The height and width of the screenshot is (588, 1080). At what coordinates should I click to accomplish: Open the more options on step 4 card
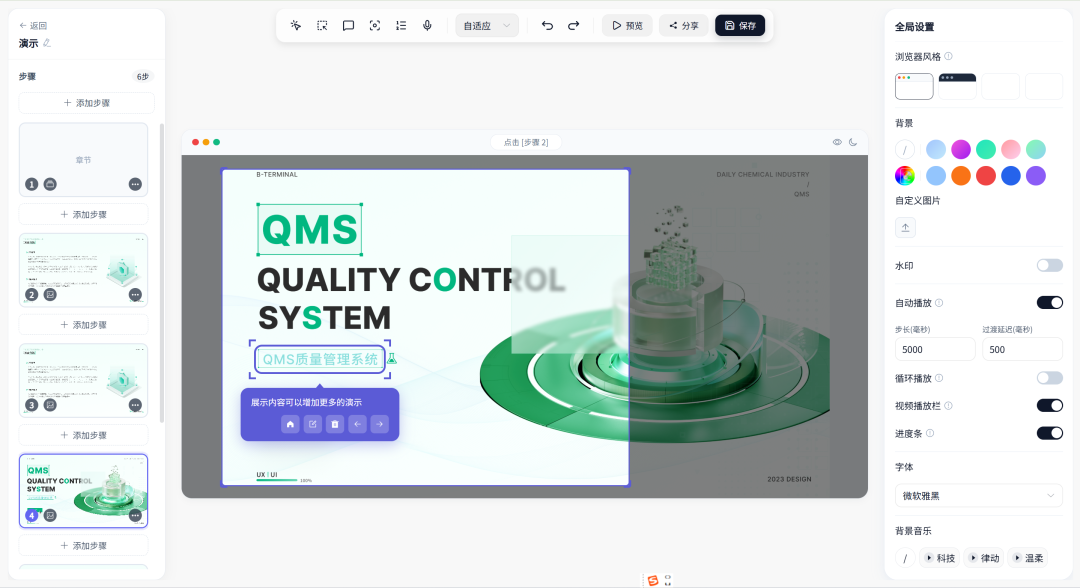[135, 515]
